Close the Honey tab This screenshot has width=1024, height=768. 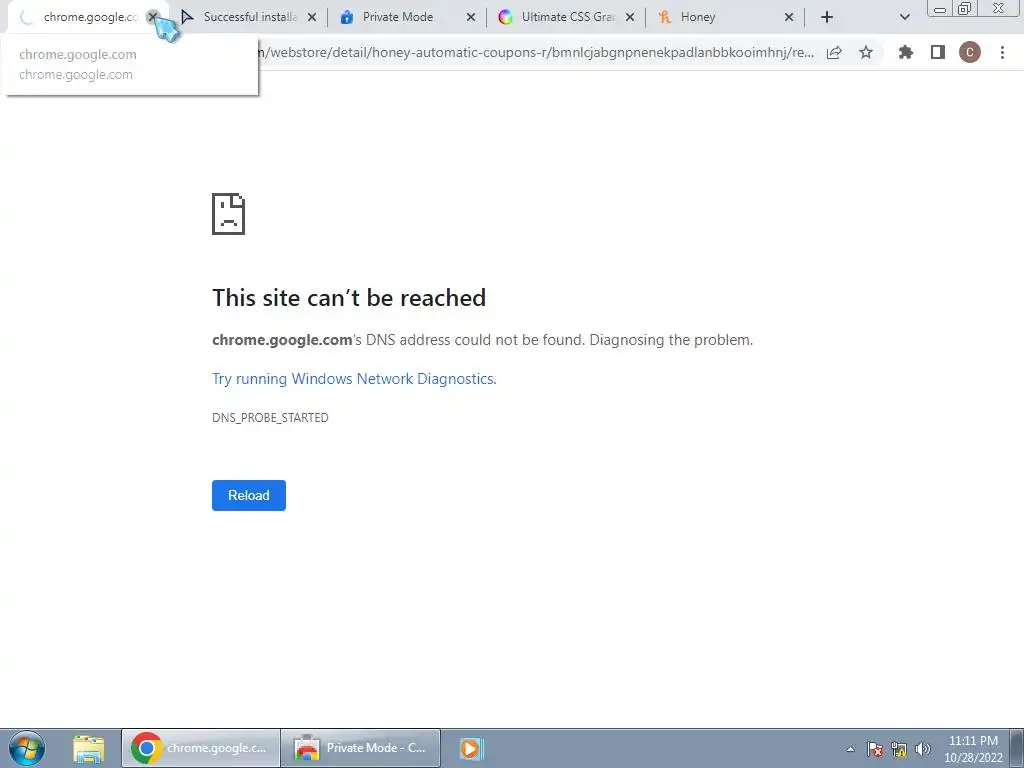[x=789, y=17]
